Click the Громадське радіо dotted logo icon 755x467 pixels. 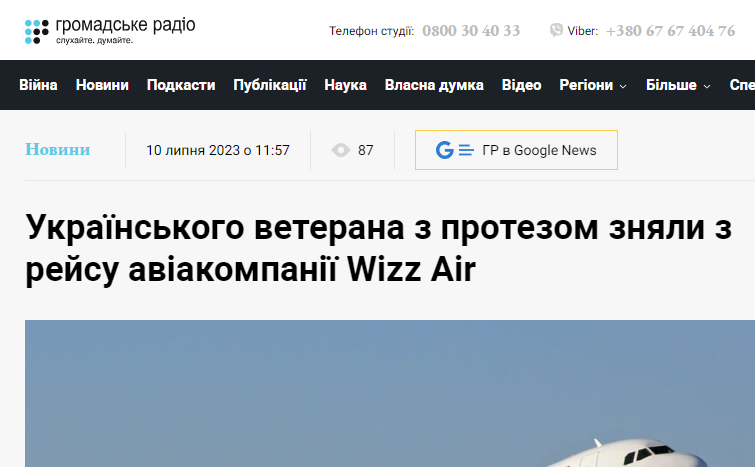[x=37, y=32]
